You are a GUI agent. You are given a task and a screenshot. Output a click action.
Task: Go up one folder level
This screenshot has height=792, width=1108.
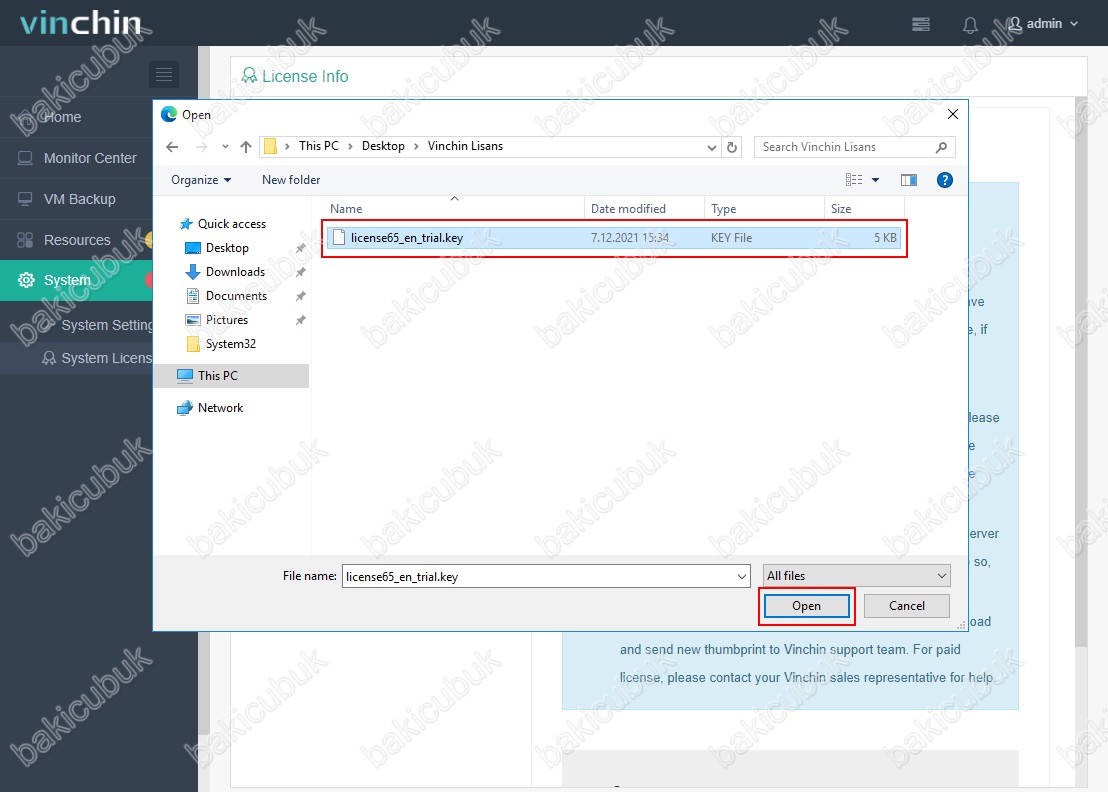click(x=246, y=147)
